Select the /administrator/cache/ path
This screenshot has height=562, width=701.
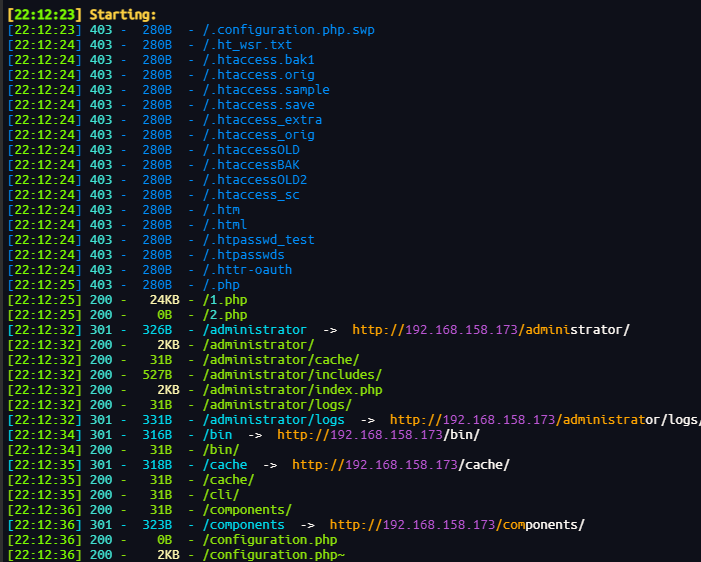pyautogui.click(x=281, y=360)
